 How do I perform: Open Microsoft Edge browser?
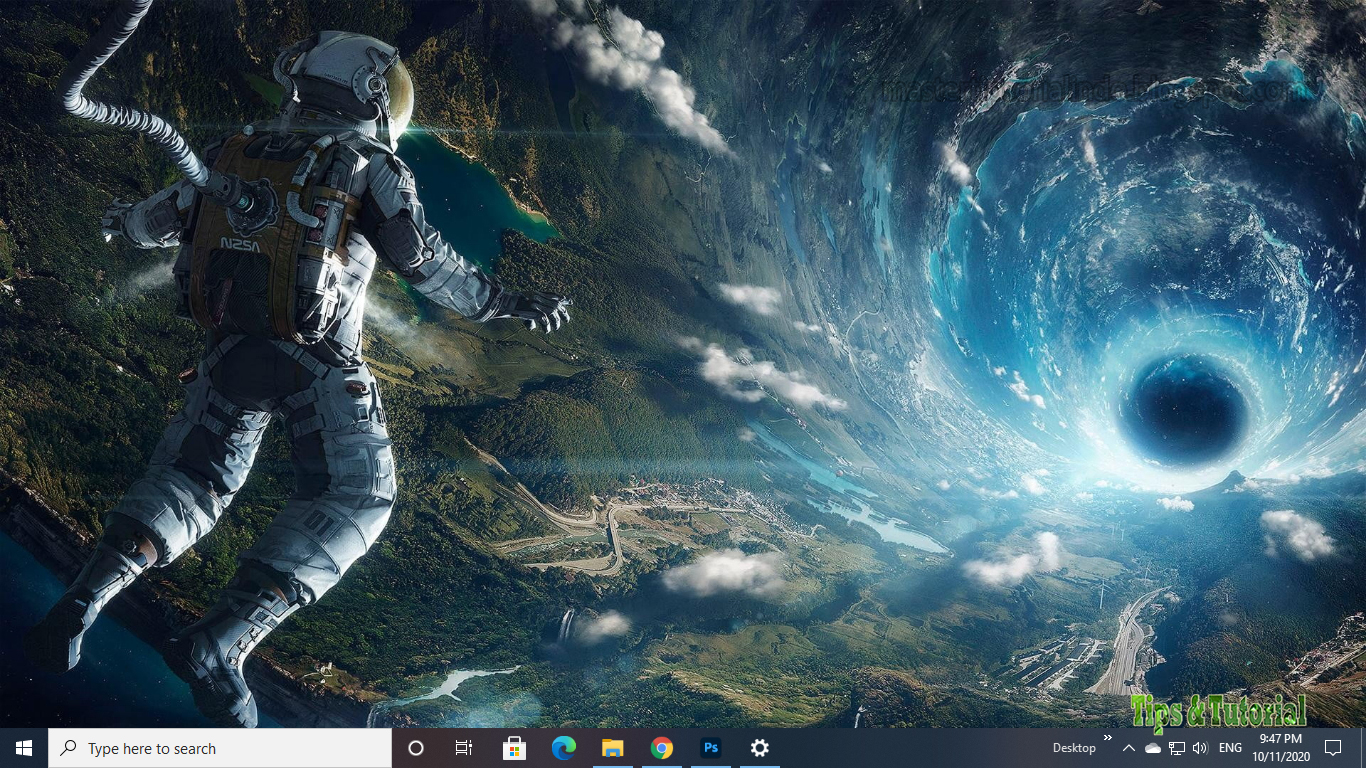[563, 748]
